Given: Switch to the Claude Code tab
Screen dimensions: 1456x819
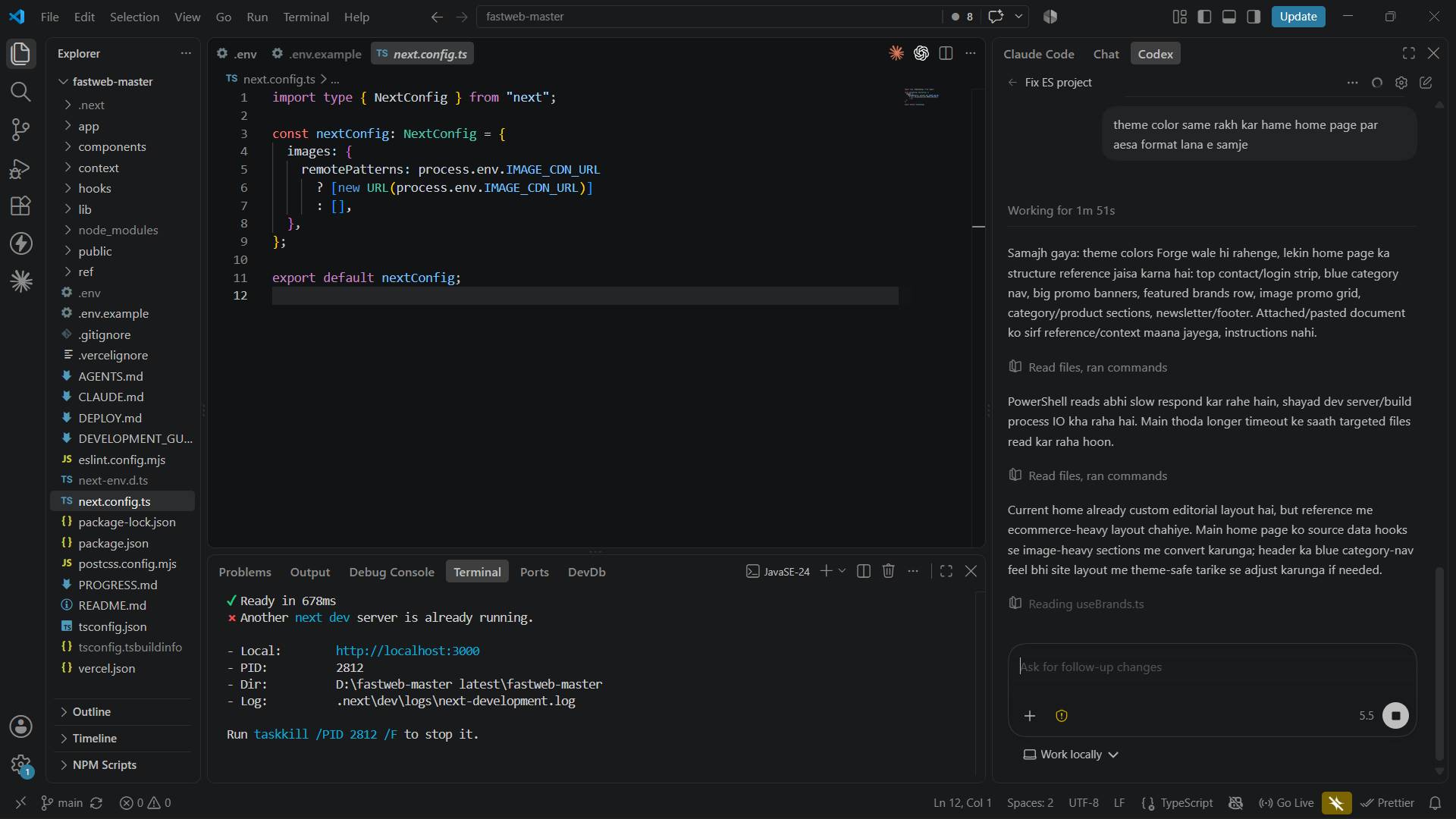Looking at the screenshot, I should [x=1038, y=54].
